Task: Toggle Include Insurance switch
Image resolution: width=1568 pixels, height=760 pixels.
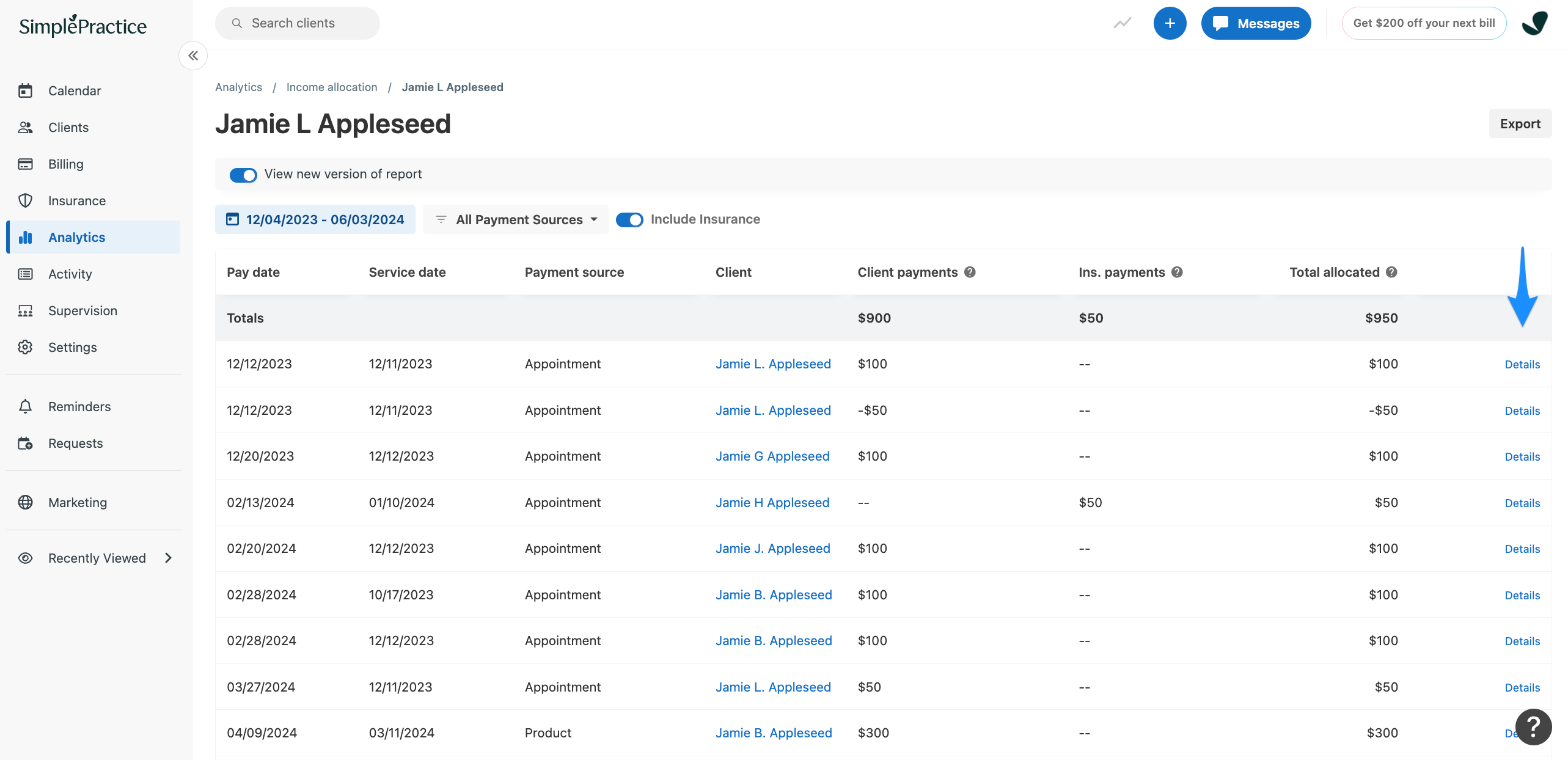Action: tap(629, 219)
